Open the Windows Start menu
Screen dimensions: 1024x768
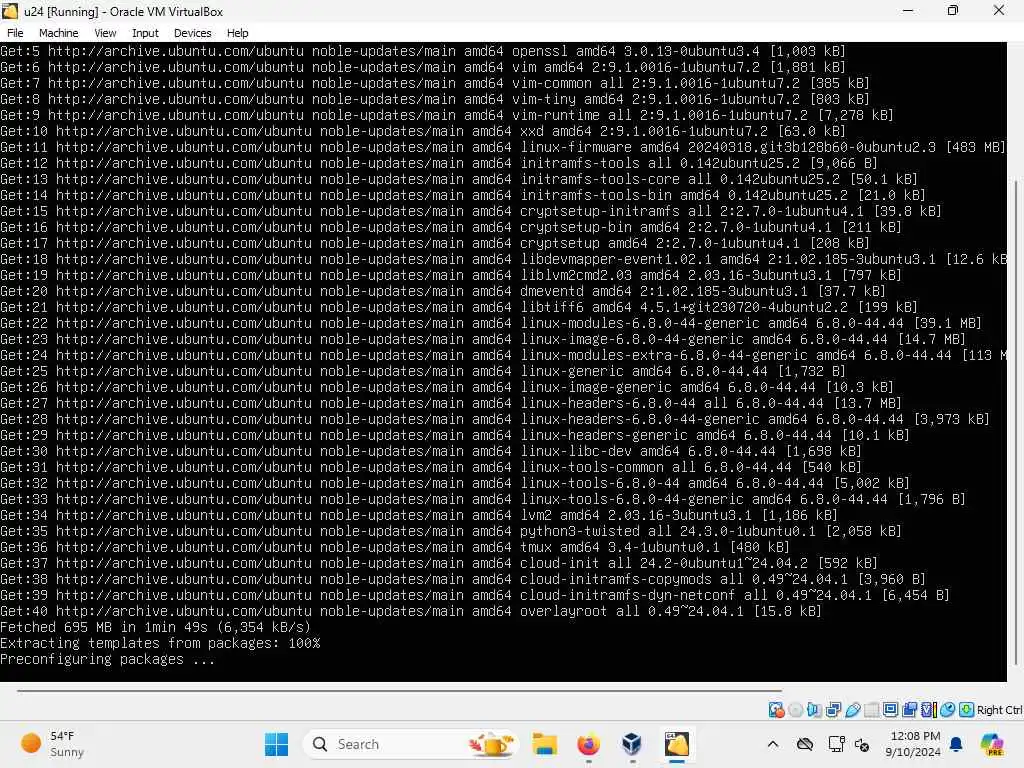tap(276, 744)
